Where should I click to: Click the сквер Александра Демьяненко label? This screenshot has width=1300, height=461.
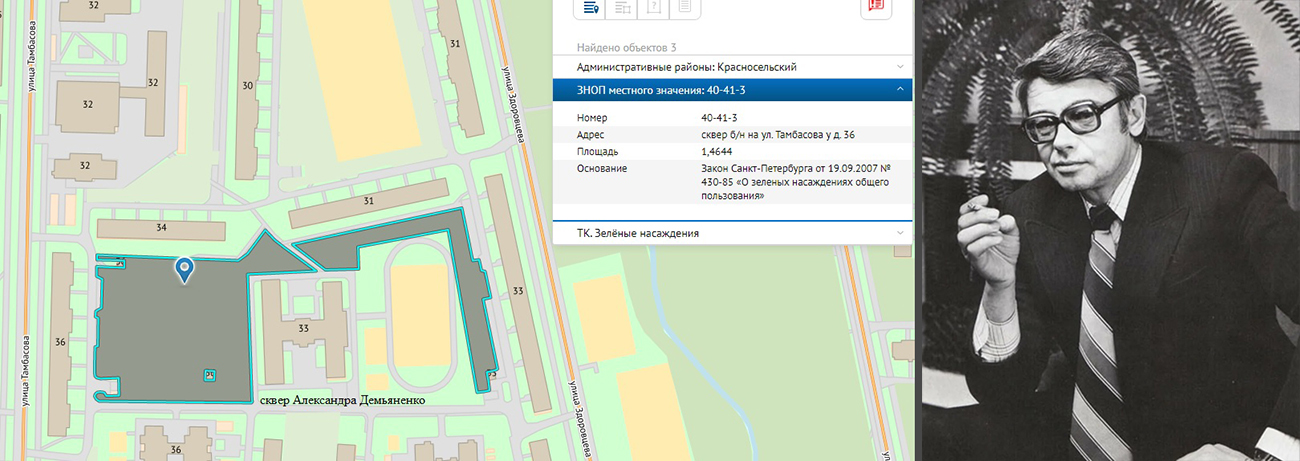pyautogui.click(x=343, y=400)
